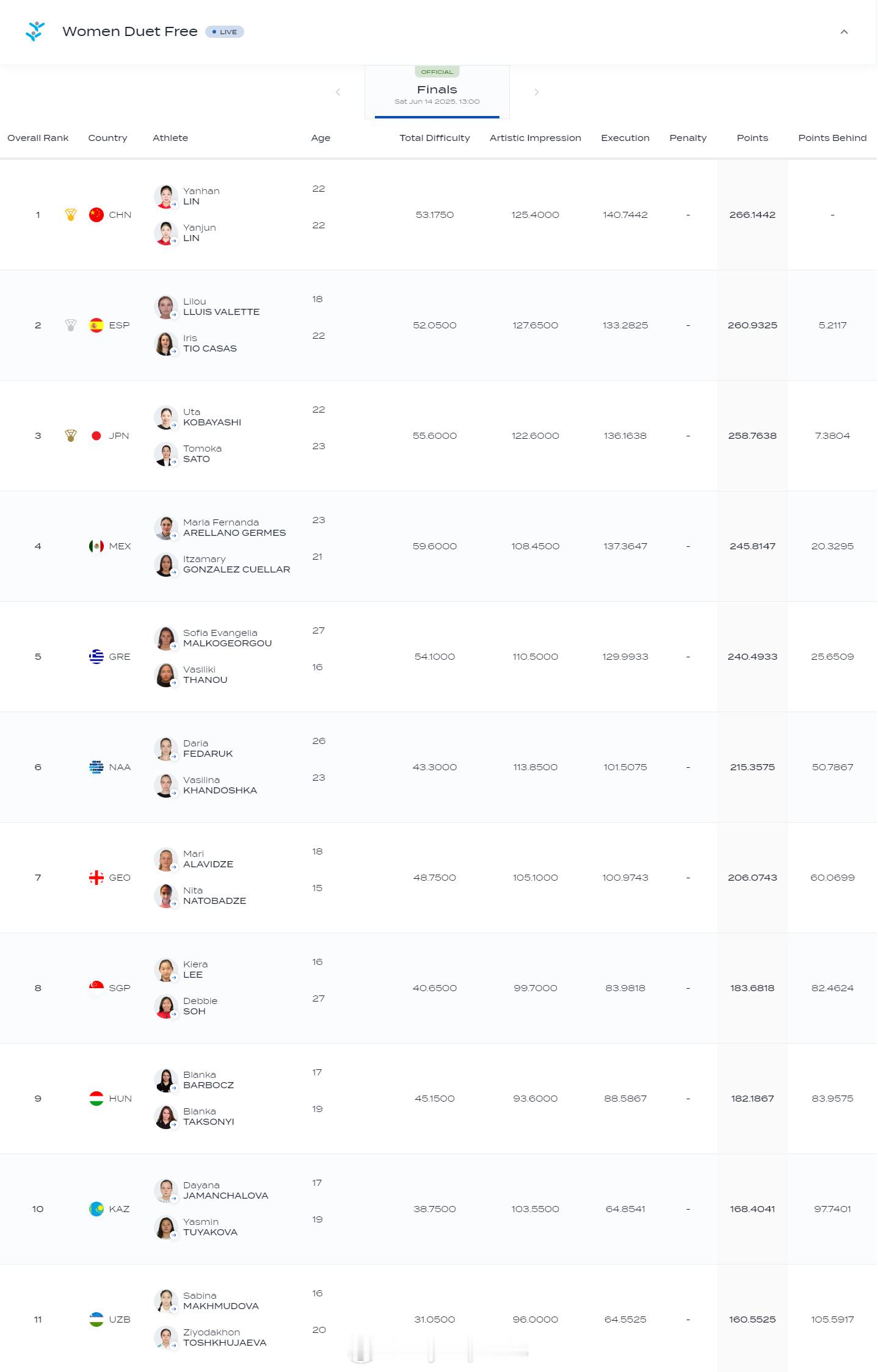878x1372 pixels.
Task: Click the gold medal icon for CHN
Action: (71, 215)
